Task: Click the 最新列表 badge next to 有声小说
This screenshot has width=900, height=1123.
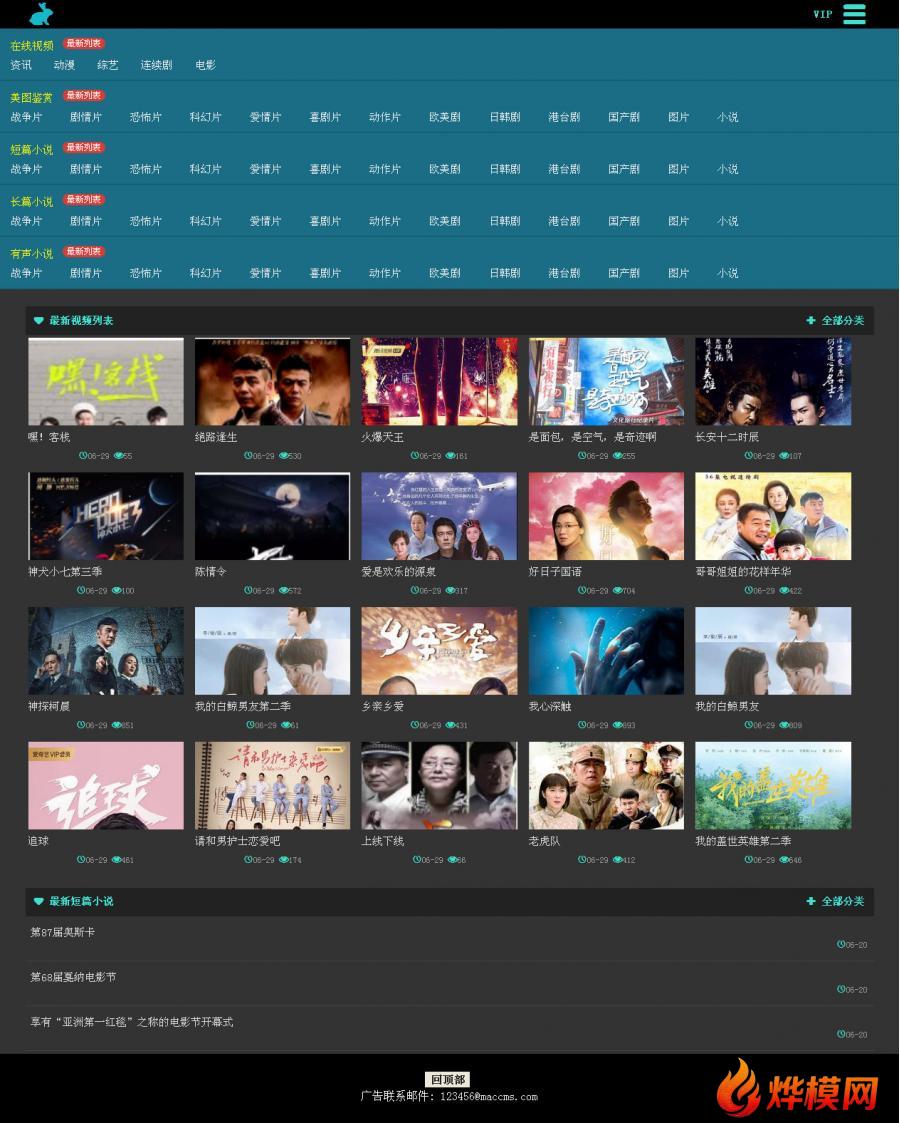Action: [84, 251]
